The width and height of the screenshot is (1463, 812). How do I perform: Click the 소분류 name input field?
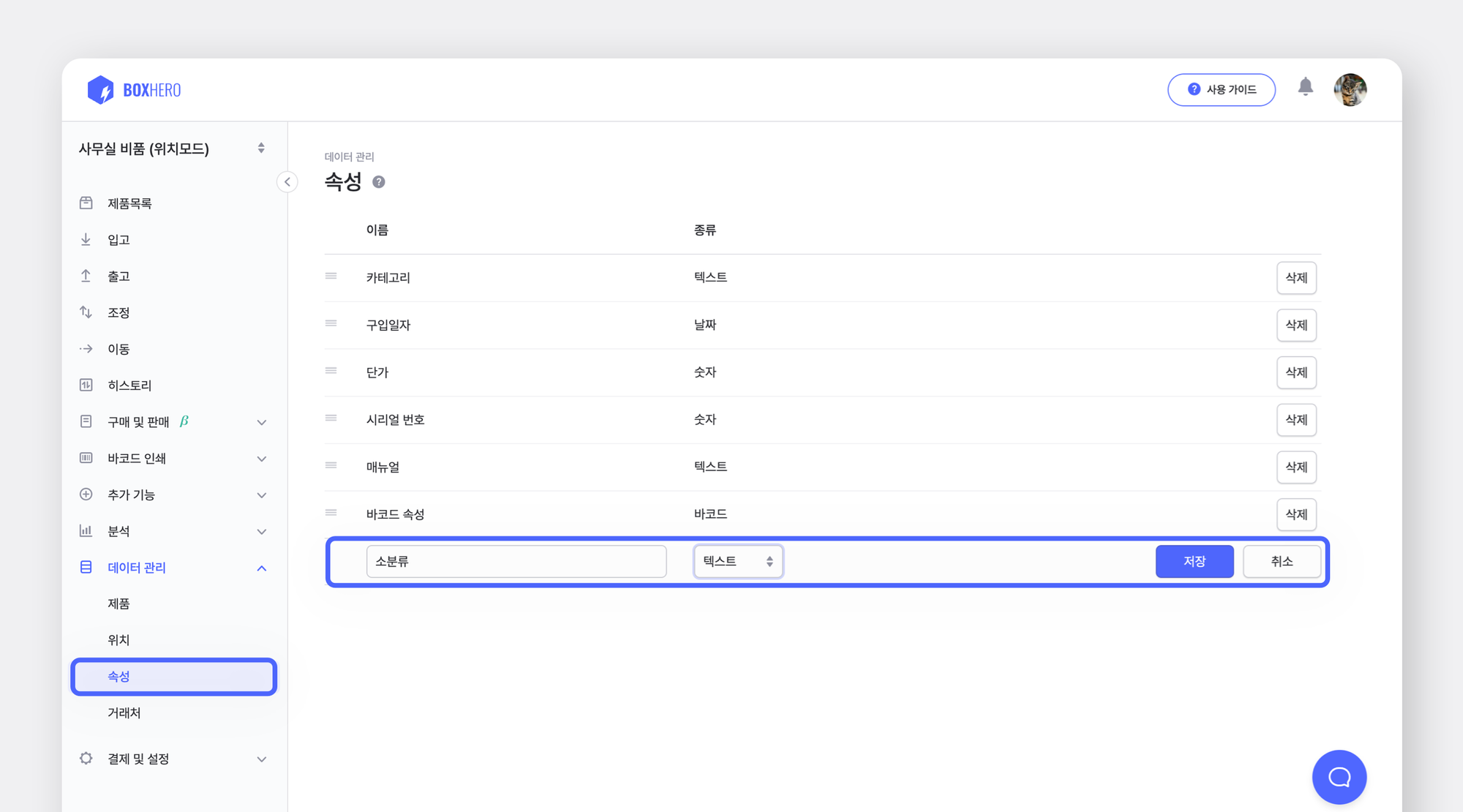pyautogui.click(x=516, y=561)
